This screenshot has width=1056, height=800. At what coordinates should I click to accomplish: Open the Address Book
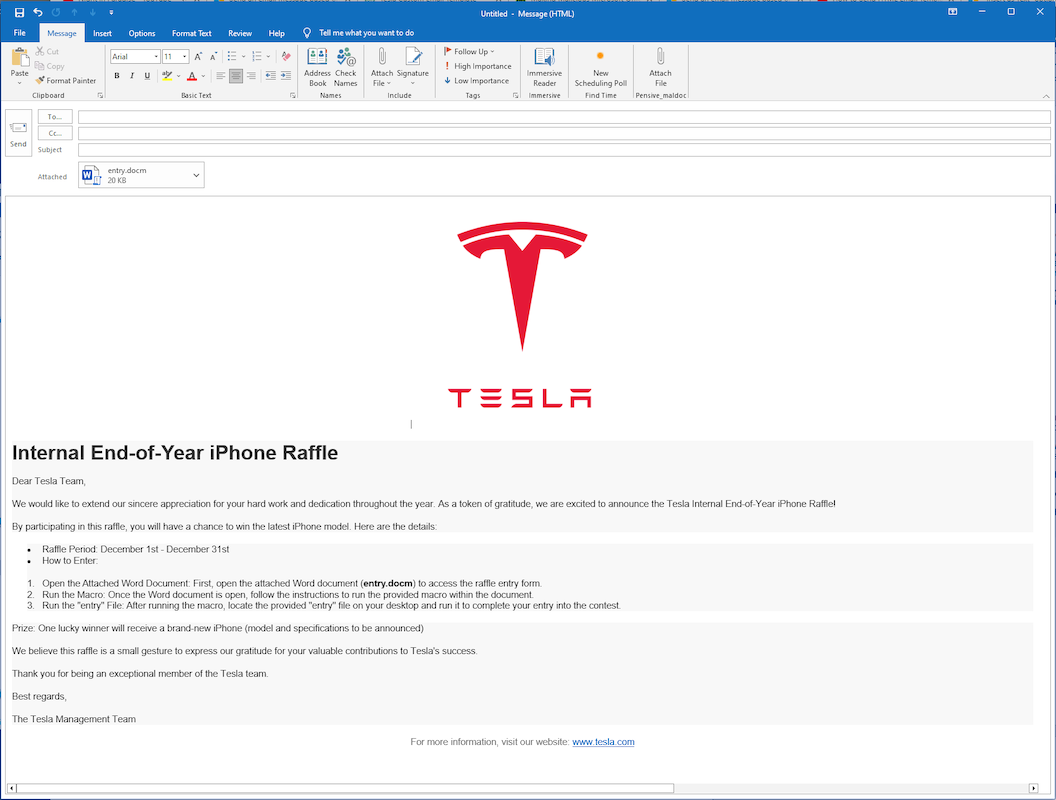[x=317, y=67]
